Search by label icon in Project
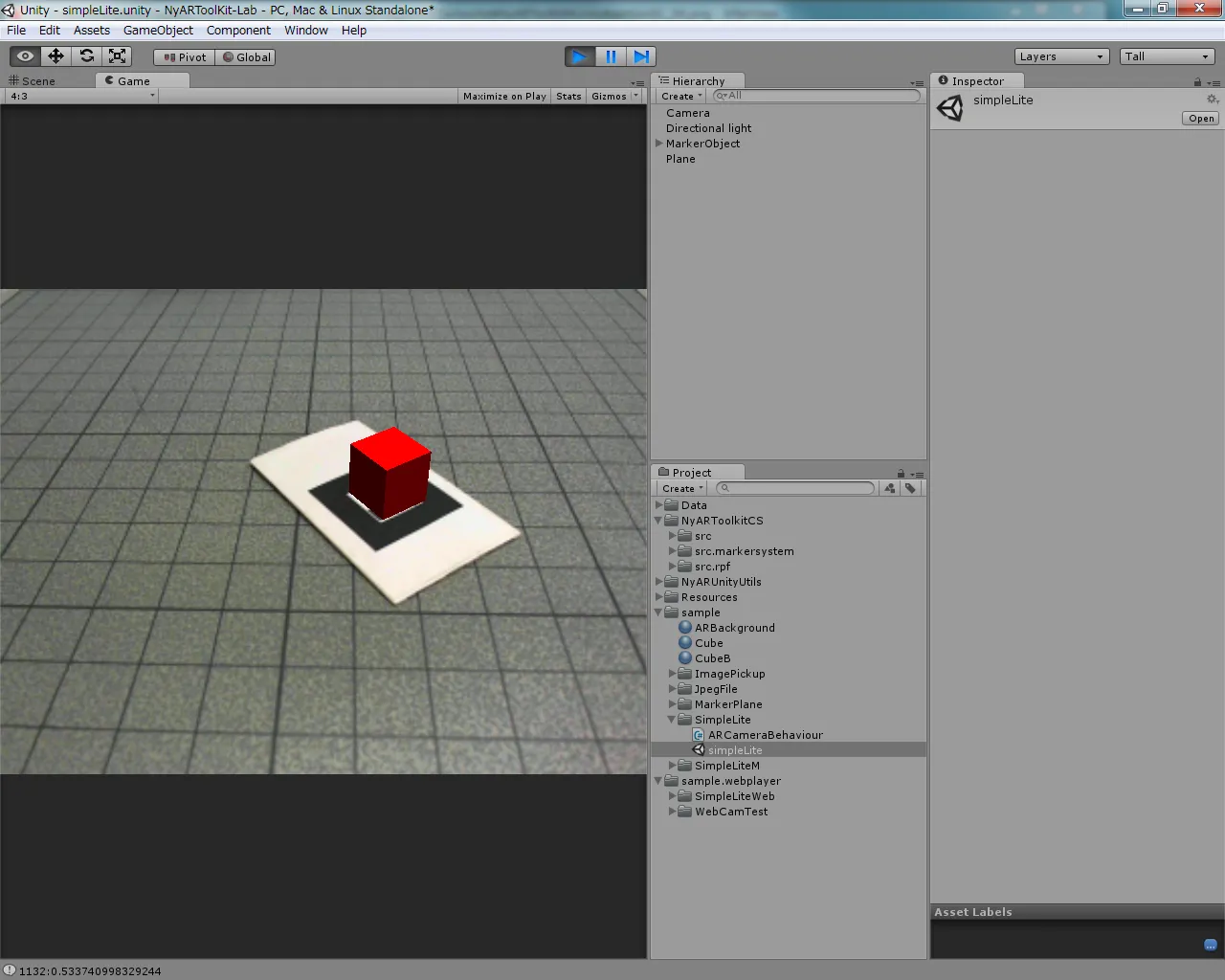Image resolution: width=1225 pixels, height=980 pixels. click(x=910, y=488)
